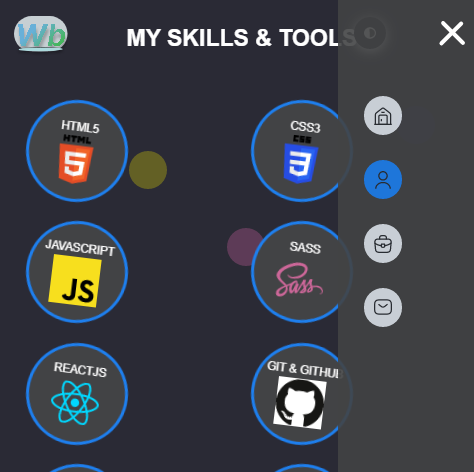Close the side navigation menu
474x472 pixels.
pyautogui.click(x=452, y=33)
